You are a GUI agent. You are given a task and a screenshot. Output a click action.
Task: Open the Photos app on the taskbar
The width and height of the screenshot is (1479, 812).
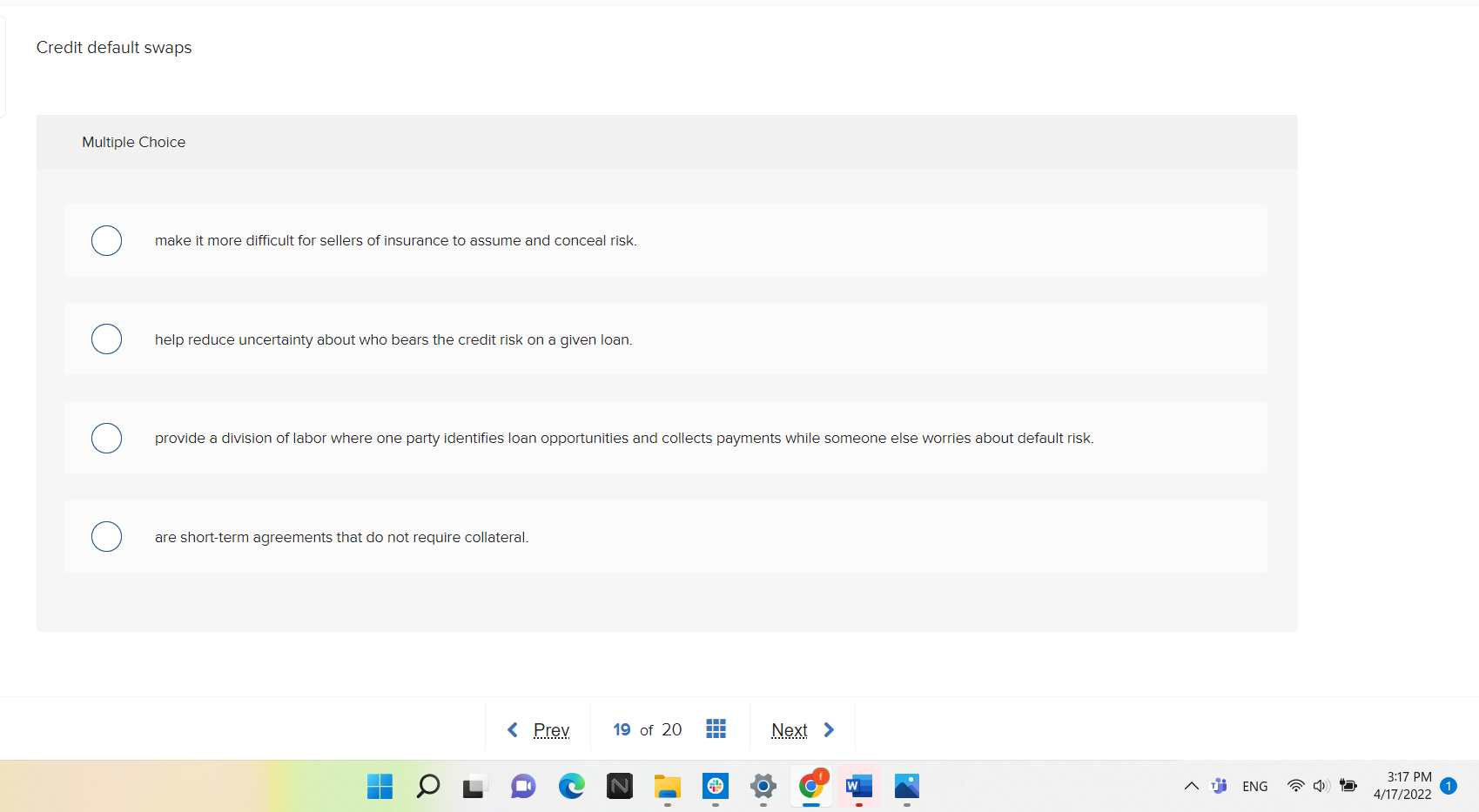[x=906, y=787]
